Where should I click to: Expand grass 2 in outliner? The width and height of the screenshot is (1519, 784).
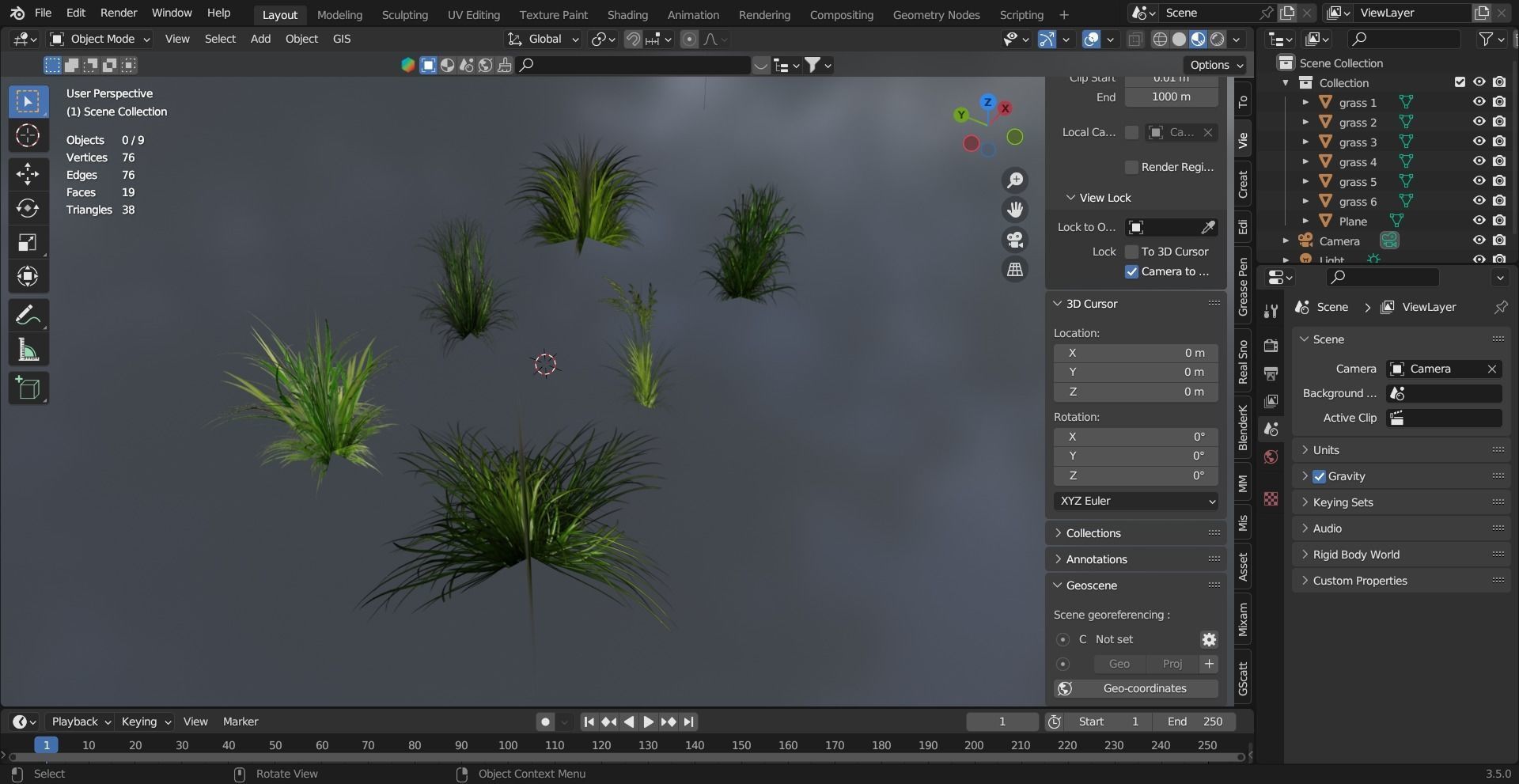coord(1305,122)
